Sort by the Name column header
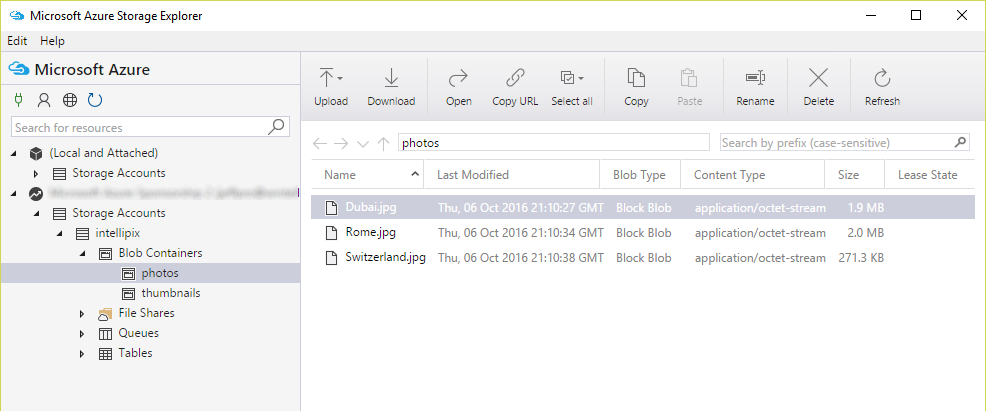 pyautogui.click(x=367, y=175)
